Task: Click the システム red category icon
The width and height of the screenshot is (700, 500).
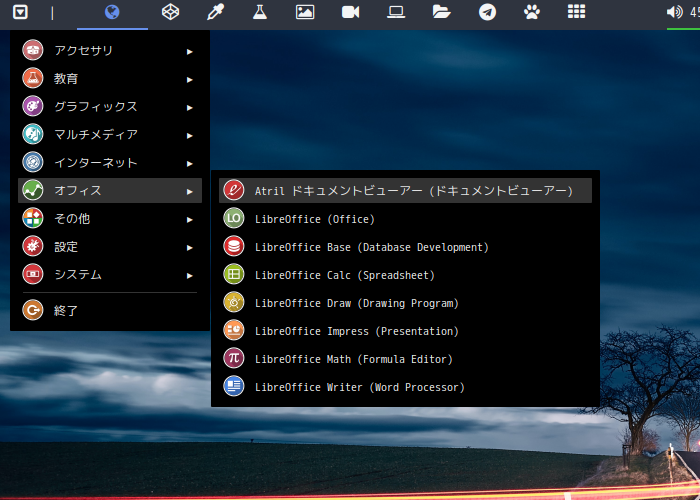Action: [33, 274]
